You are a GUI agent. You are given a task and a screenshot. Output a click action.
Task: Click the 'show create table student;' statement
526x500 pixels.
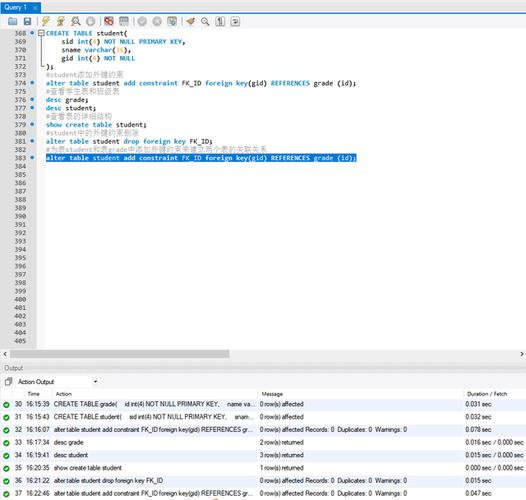click(x=96, y=125)
